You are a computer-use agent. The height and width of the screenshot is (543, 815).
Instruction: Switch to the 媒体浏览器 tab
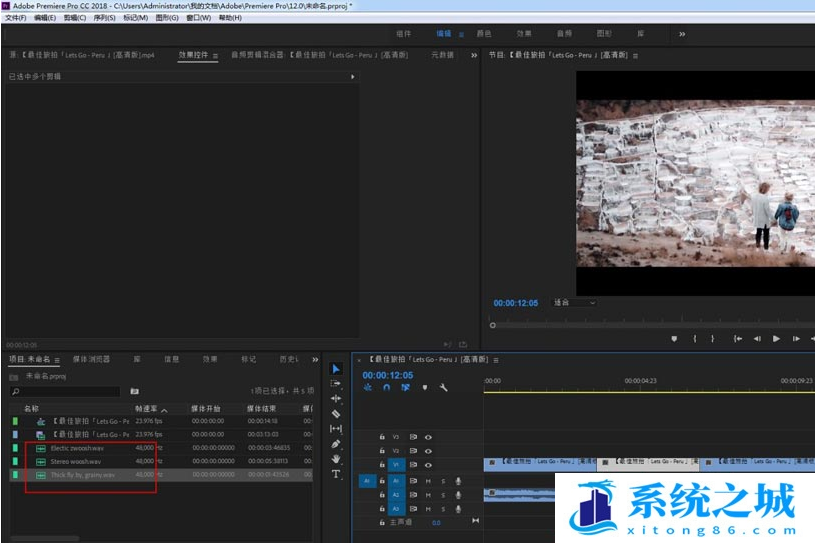point(91,359)
